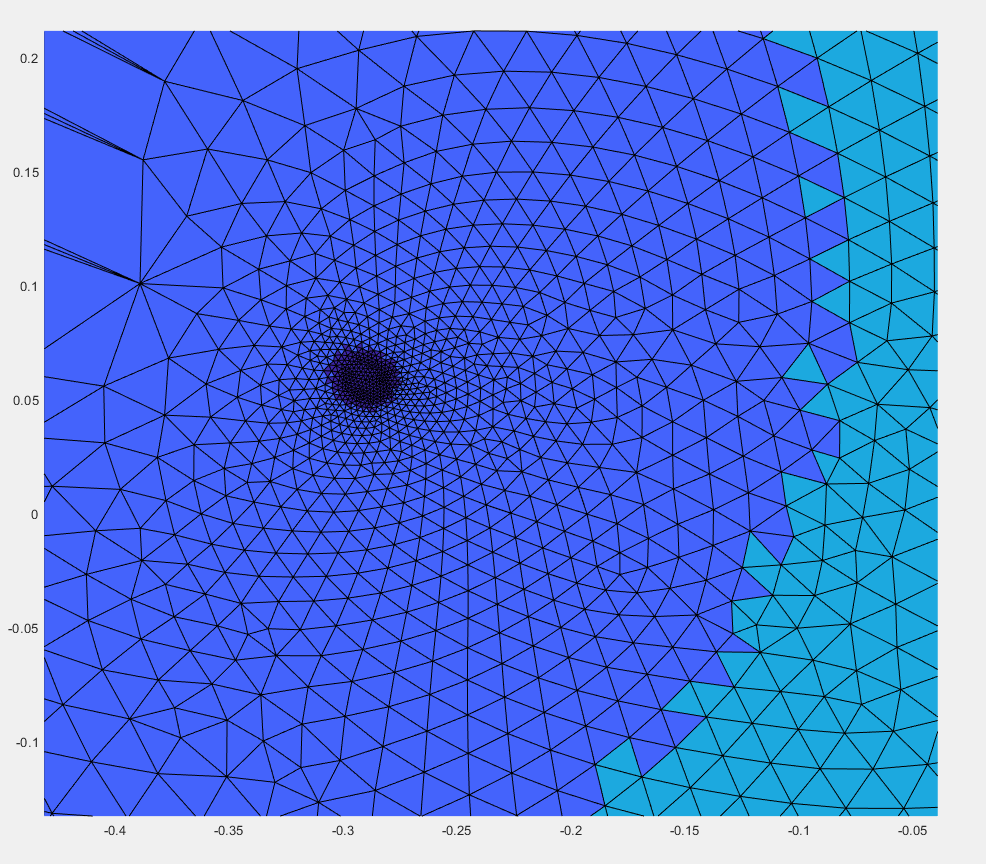Click the positive 0.1 y-axis tick label

29,287
